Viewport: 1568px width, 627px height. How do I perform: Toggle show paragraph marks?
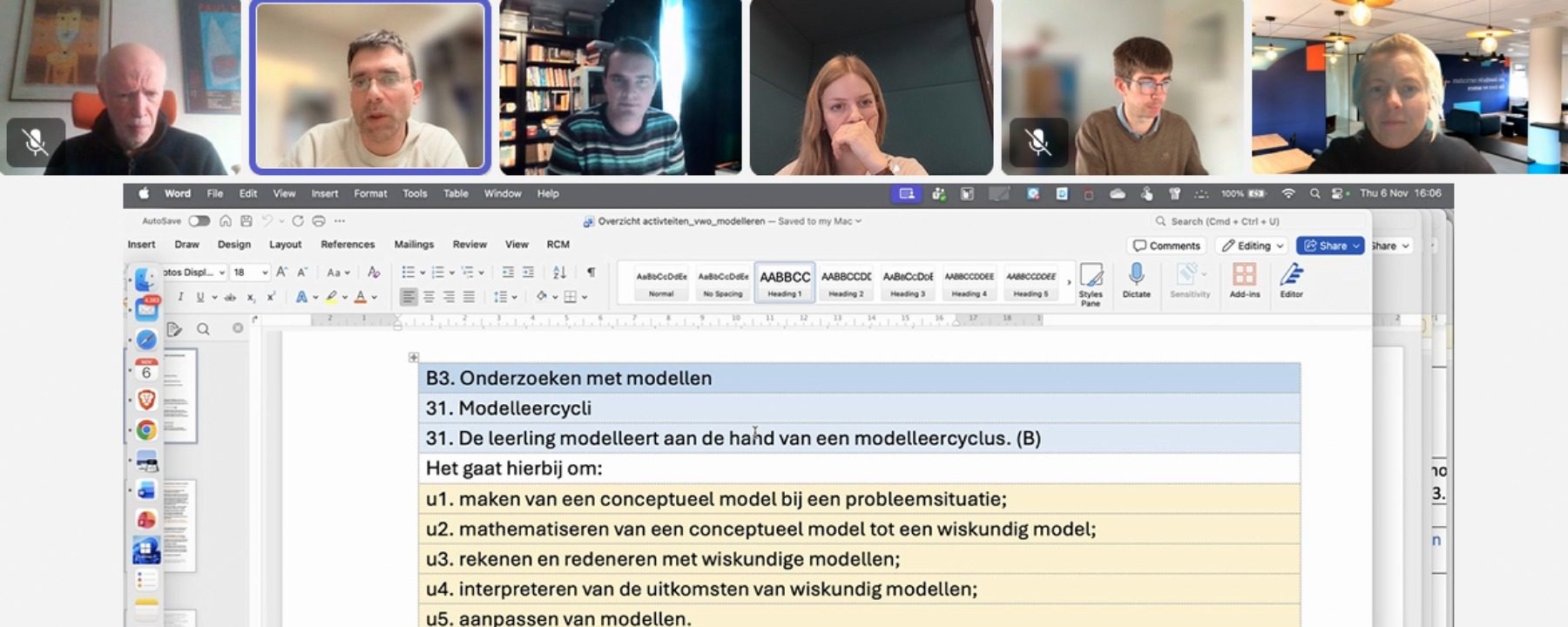(591, 273)
